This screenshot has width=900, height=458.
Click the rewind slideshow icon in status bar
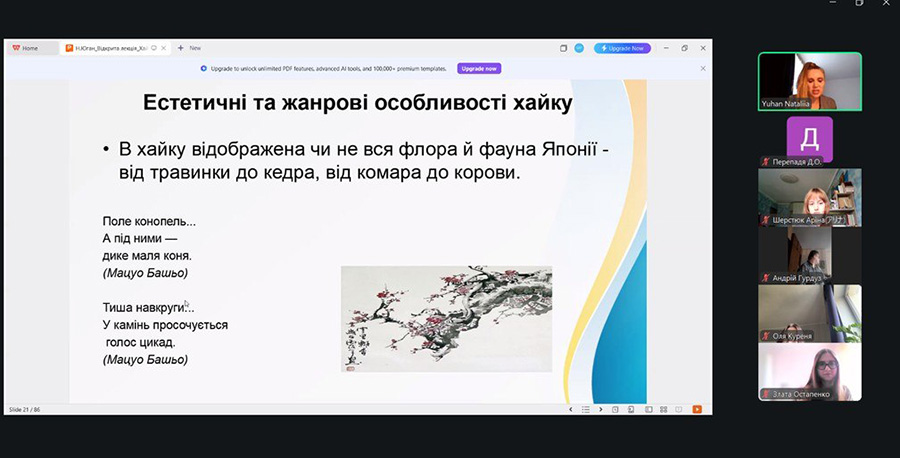coord(615,409)
